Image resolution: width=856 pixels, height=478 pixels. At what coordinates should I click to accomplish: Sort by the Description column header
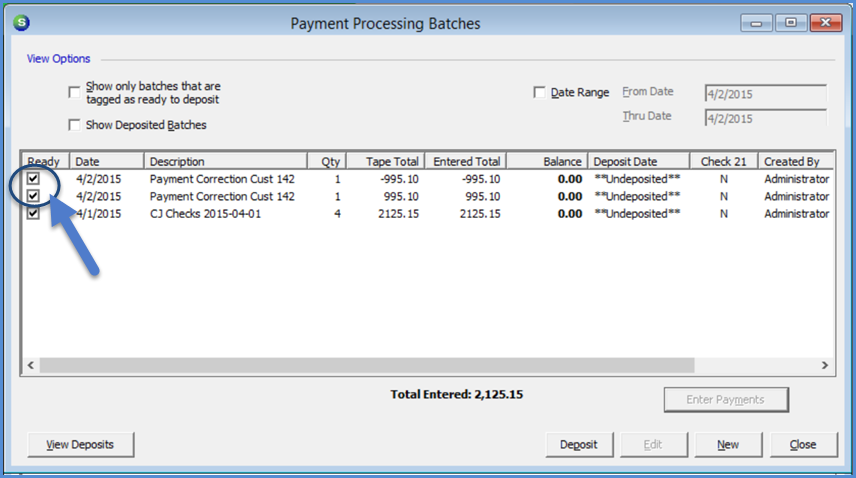click(x=225, y=162)
